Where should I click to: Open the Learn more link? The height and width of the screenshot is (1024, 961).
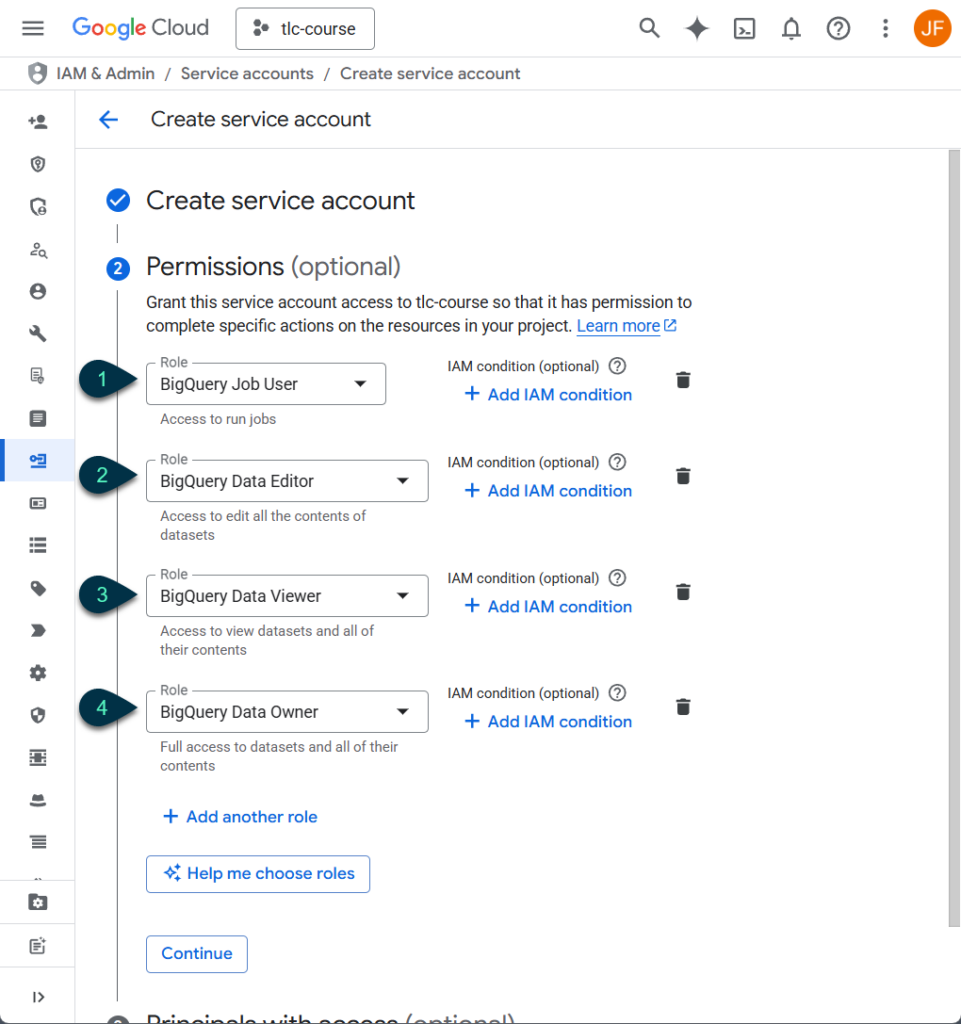pyautogui.click(x=620, y=325)
